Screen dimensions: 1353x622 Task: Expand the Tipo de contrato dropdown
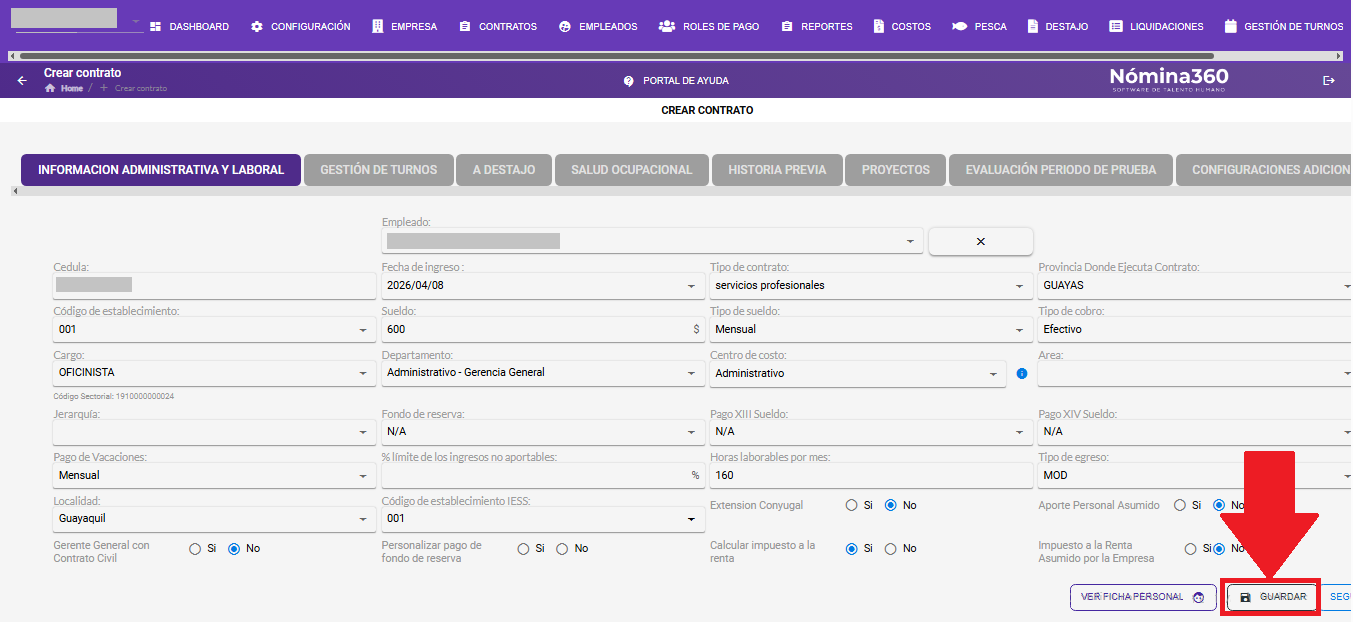click(x=871, y=286)
